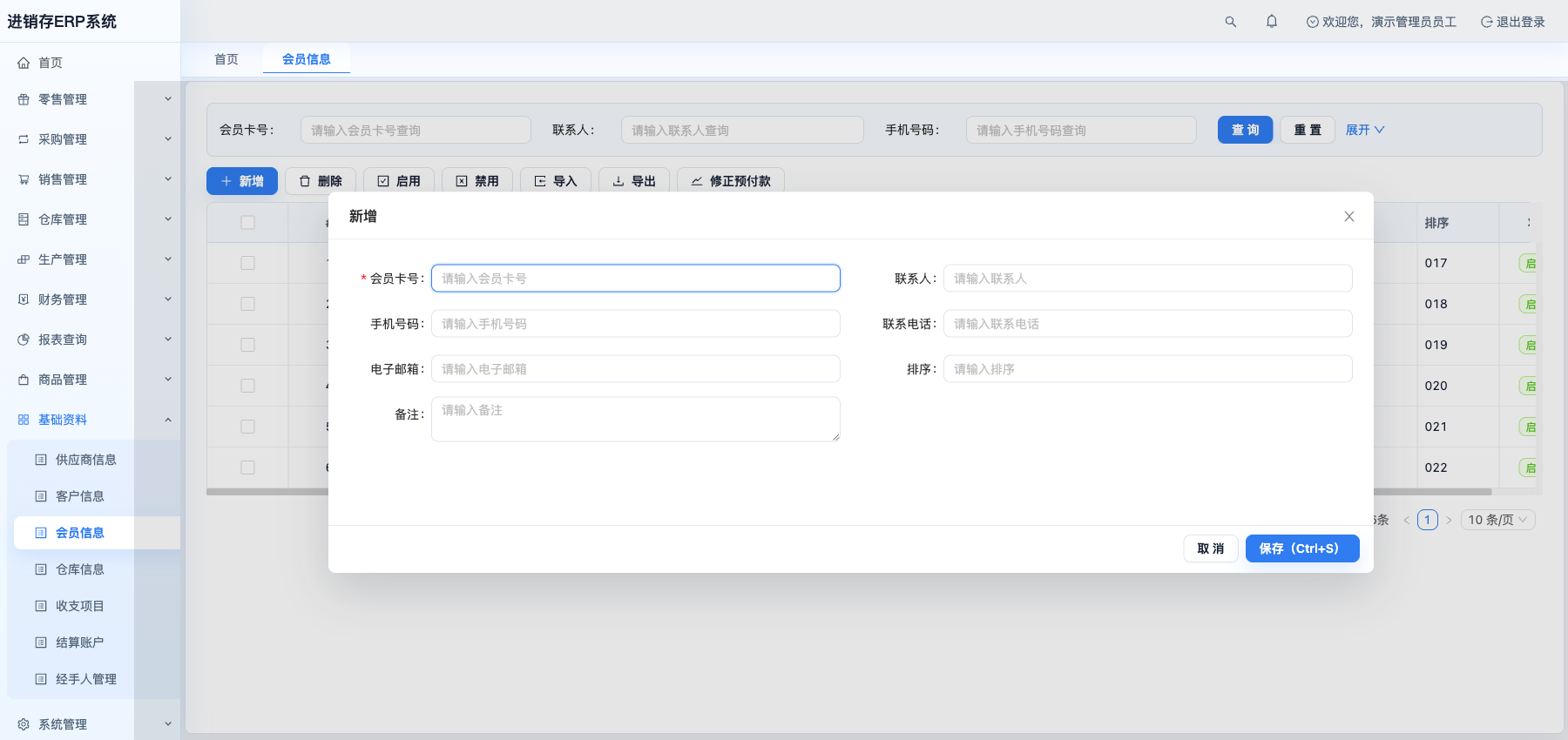Open the 10 条/页 page size dropdown
The height and width of the screenshot is (740, 1568).
point(1498,520)
